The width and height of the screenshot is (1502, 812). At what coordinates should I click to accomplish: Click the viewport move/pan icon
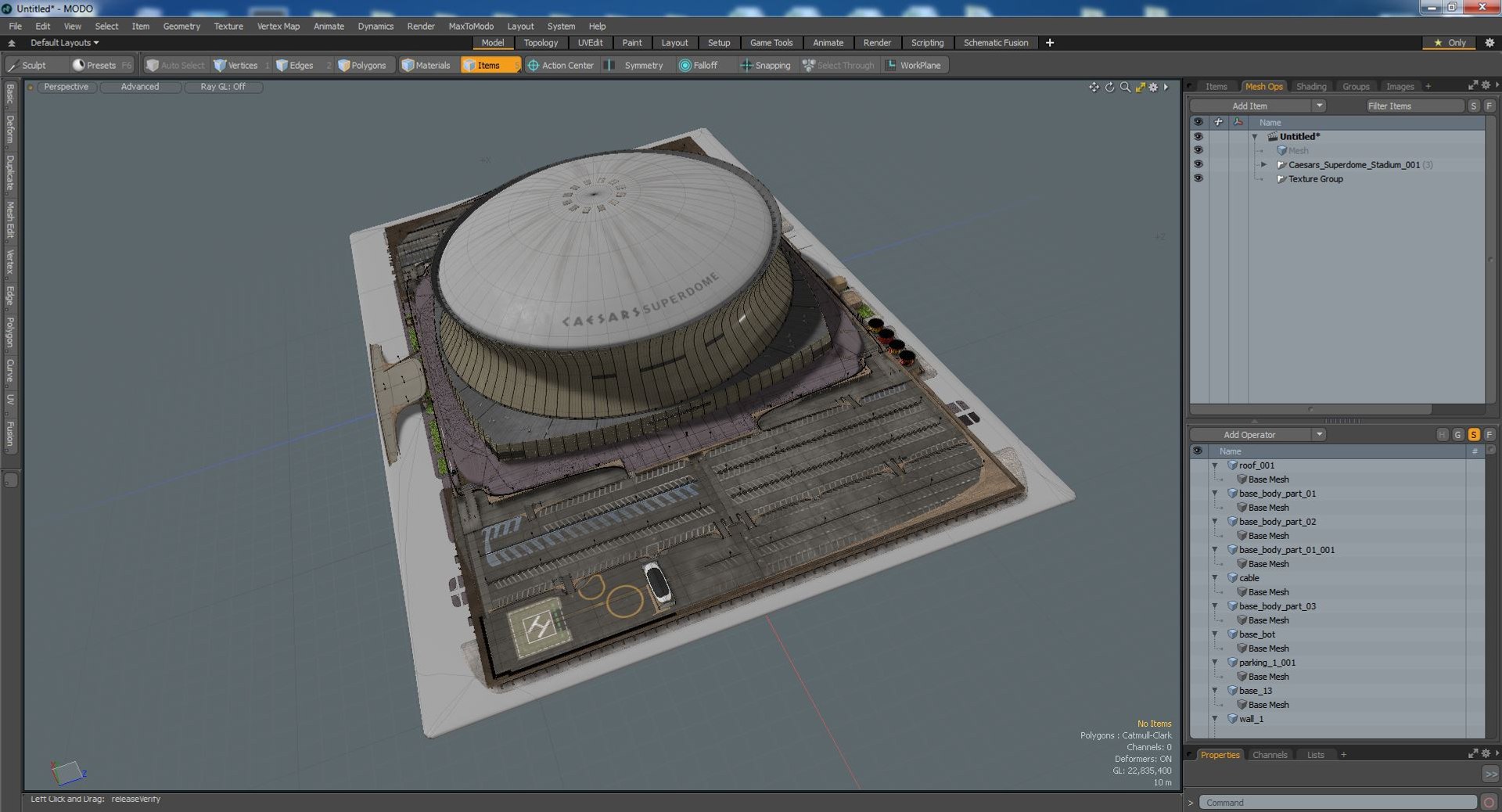pyautogui.click(x=1094, y=87)
